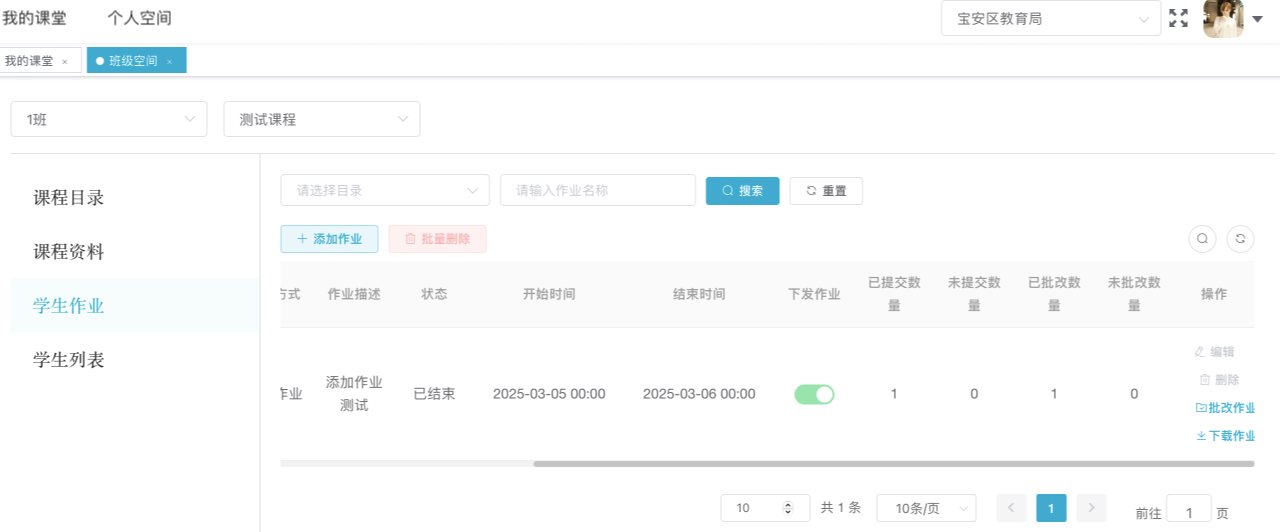
Task: Open the 测试课程 course dropdown
Action: (x=321, y=119)
